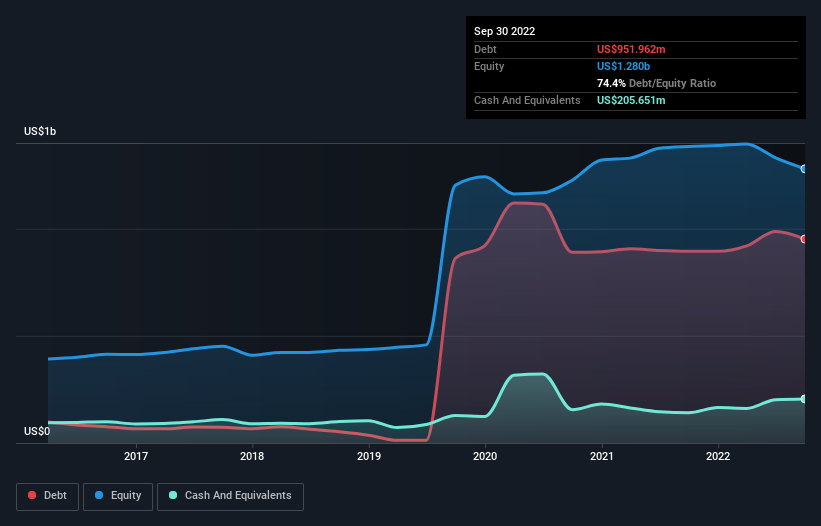This screenshot has height=526, width=821.
Task: Click the Equity tooltip row label
Action: (489, 66)
